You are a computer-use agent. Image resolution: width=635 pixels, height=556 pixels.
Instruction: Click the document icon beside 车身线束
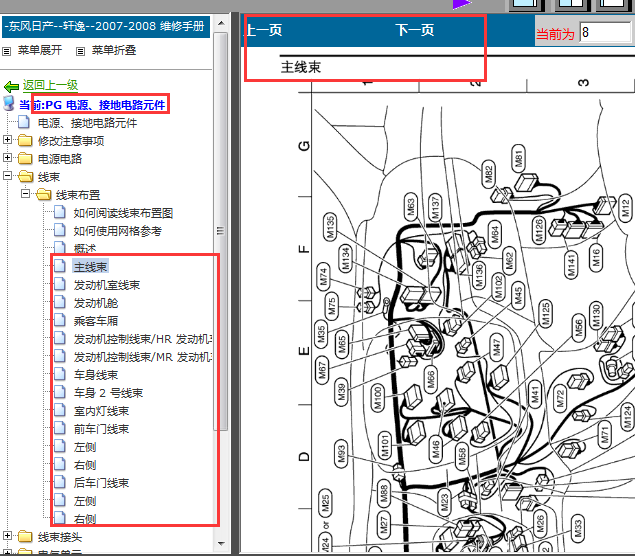[x=60, y=374]
